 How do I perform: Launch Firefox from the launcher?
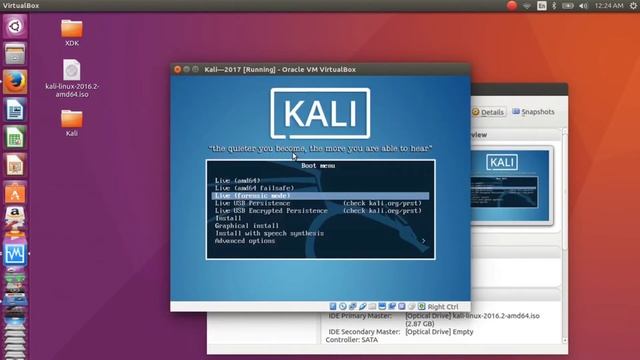pos(15,82)
